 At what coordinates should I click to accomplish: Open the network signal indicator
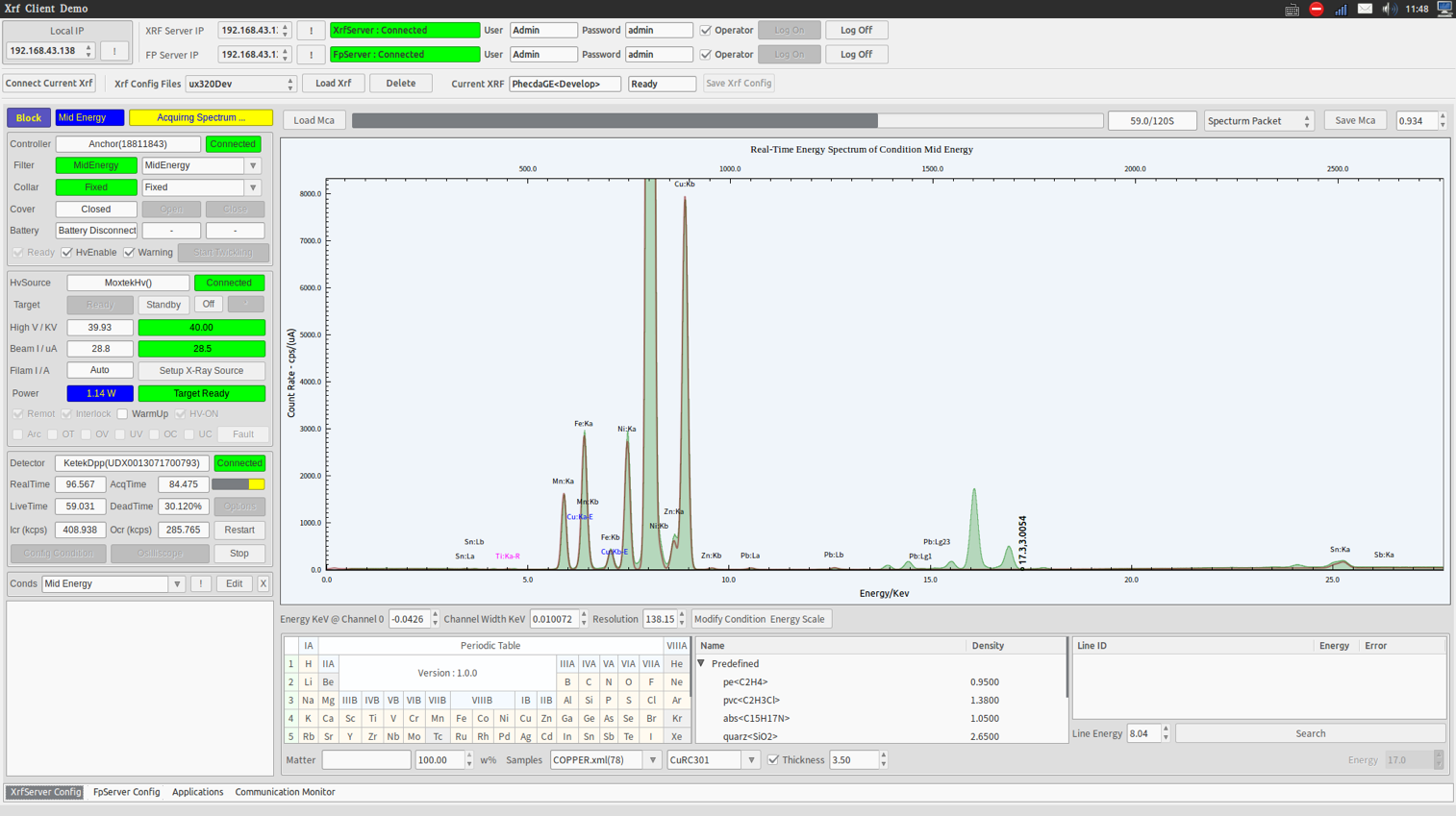click(x=1341, y=10)
